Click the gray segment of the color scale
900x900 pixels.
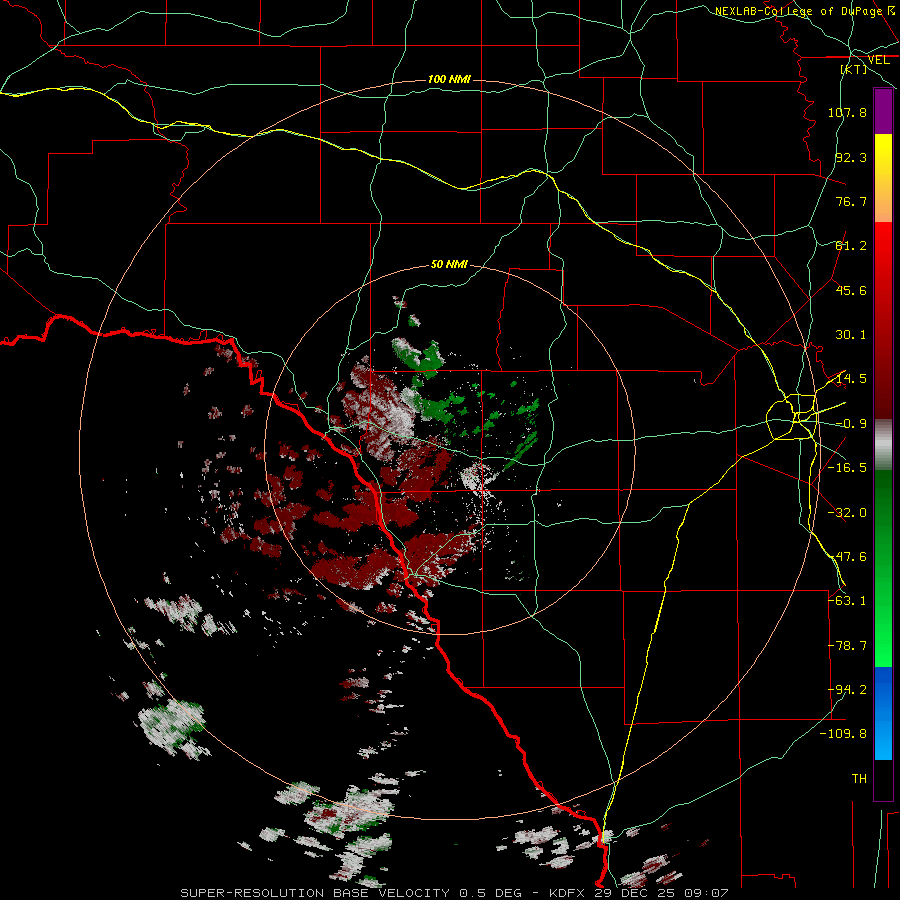pyautogui.click(x=883, y=445)
